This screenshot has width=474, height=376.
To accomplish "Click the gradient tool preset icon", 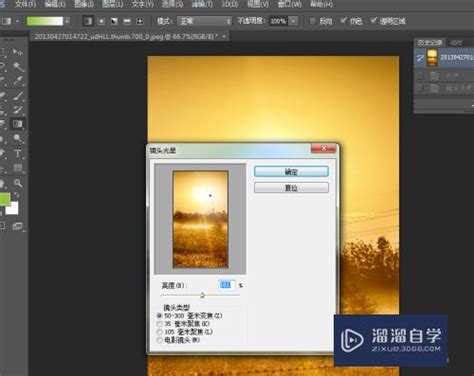I will click(x=7, y=21).
